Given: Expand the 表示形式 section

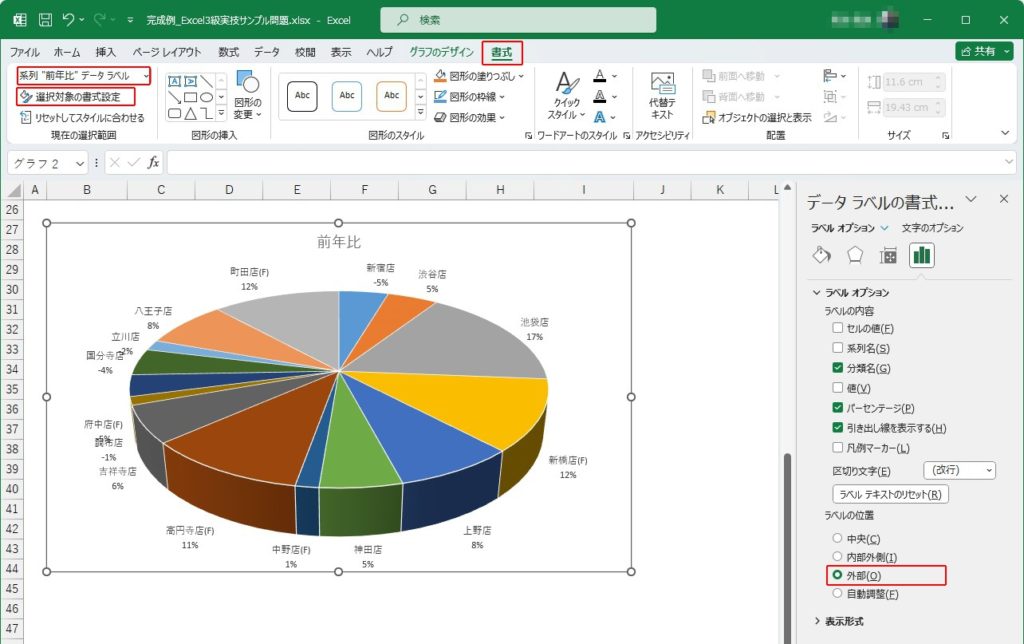Looking at the screenshot, I should pos(840,621).
